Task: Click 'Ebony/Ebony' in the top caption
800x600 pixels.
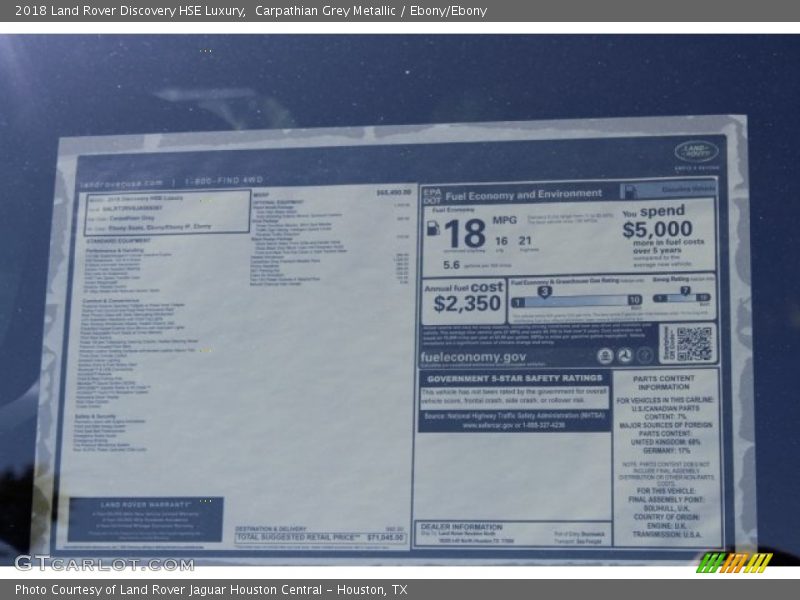Action: 448,11
